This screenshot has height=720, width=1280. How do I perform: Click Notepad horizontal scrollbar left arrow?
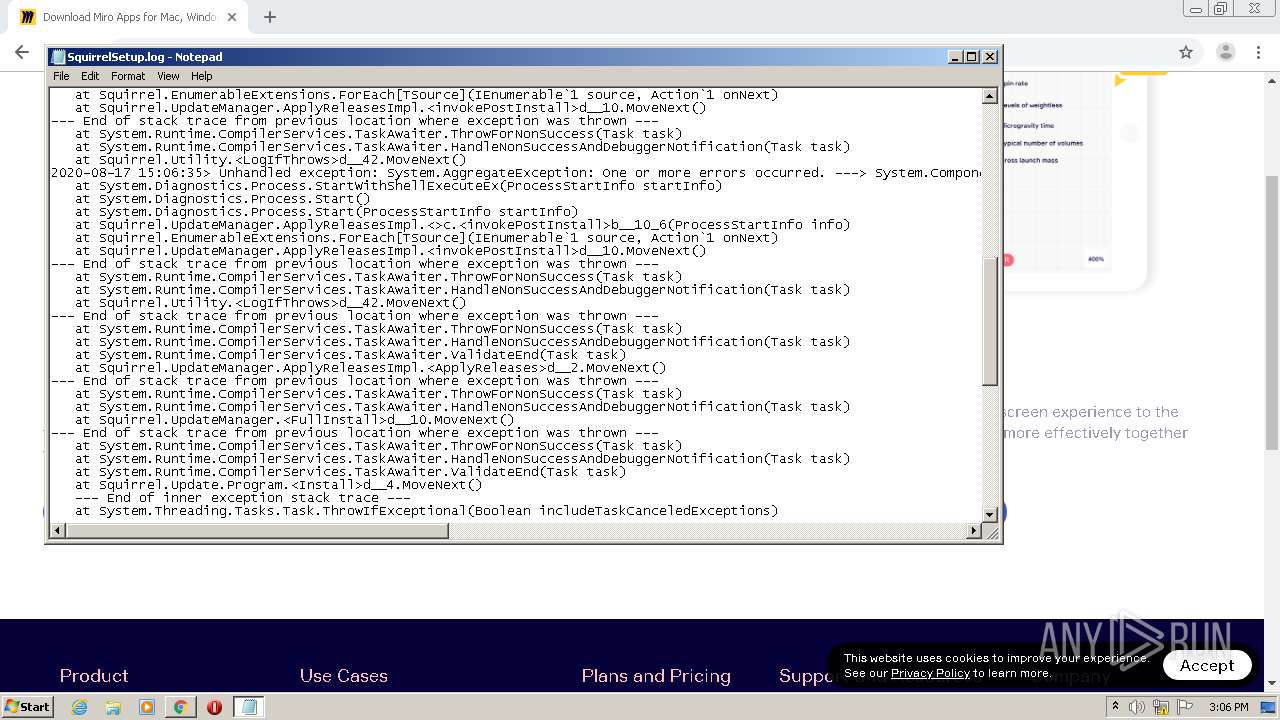[x=58, y=531]
